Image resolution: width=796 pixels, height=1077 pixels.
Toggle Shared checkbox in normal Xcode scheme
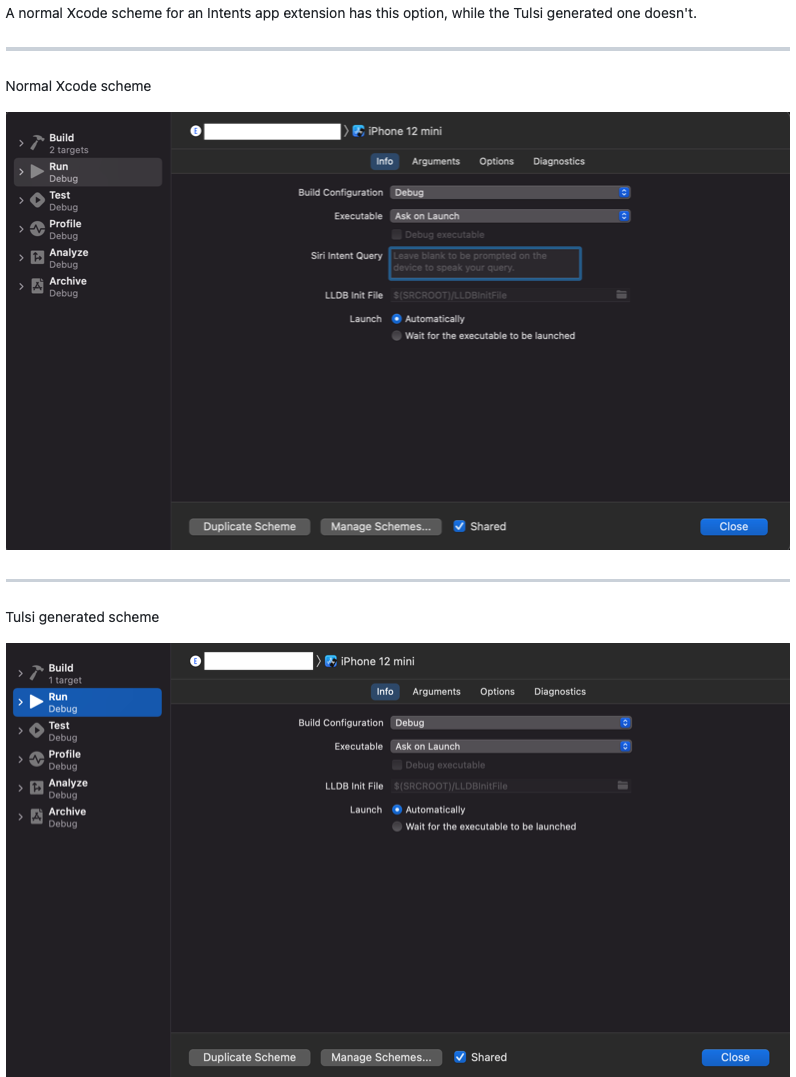point(459,526)
